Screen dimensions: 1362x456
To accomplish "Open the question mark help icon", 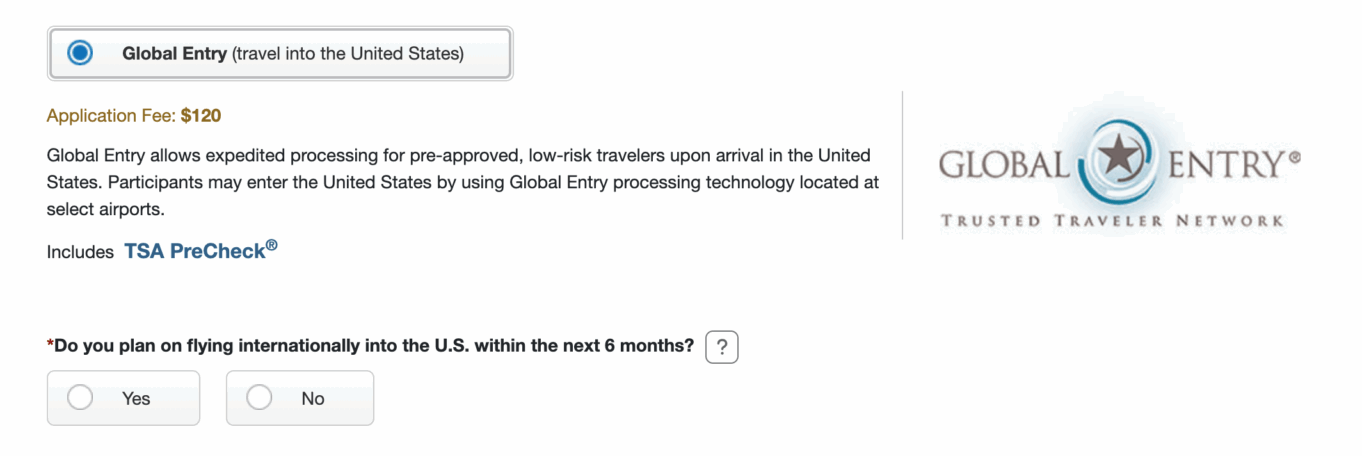I will coord(721,348).
